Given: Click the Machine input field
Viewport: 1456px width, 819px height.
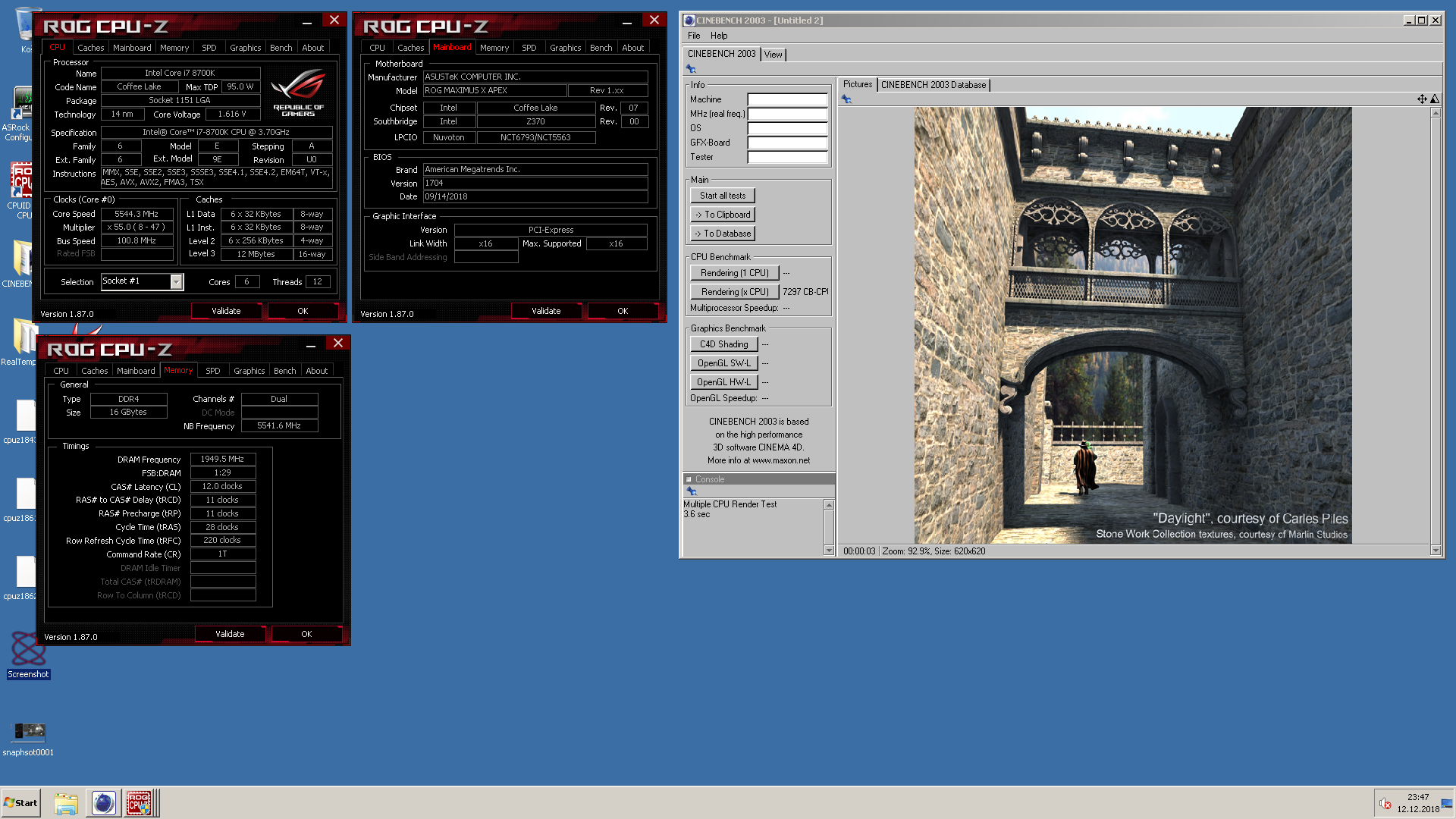Looking at the screenshot, I should pyautogui.click(x=787, y=99).
